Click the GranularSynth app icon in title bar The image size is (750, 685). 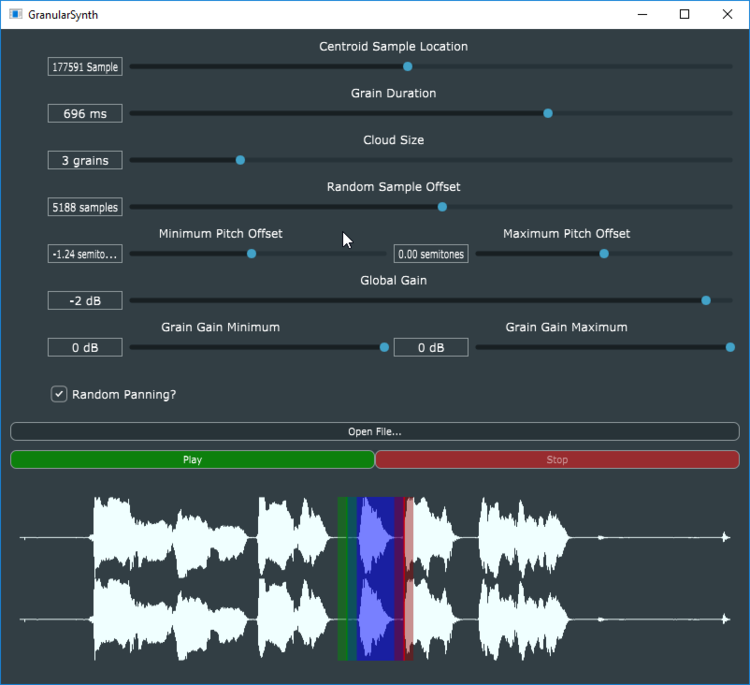pos(16,14)
